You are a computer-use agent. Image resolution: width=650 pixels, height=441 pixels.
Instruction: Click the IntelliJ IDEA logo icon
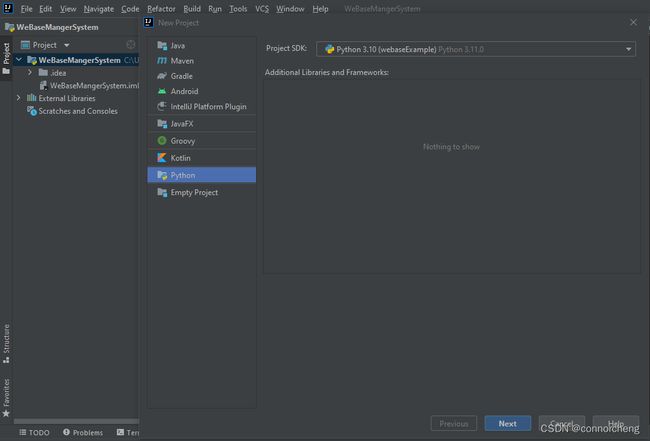[8, 8]
